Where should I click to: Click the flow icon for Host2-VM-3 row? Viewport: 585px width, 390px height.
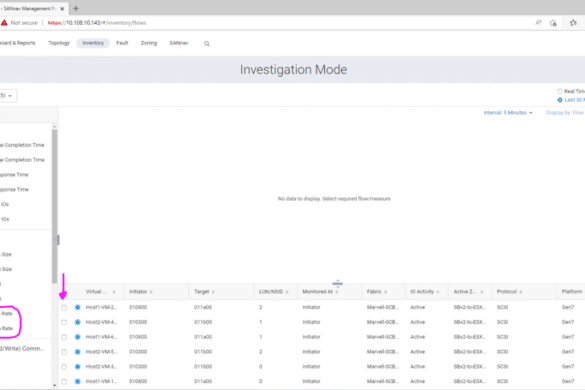pos(78,366)
